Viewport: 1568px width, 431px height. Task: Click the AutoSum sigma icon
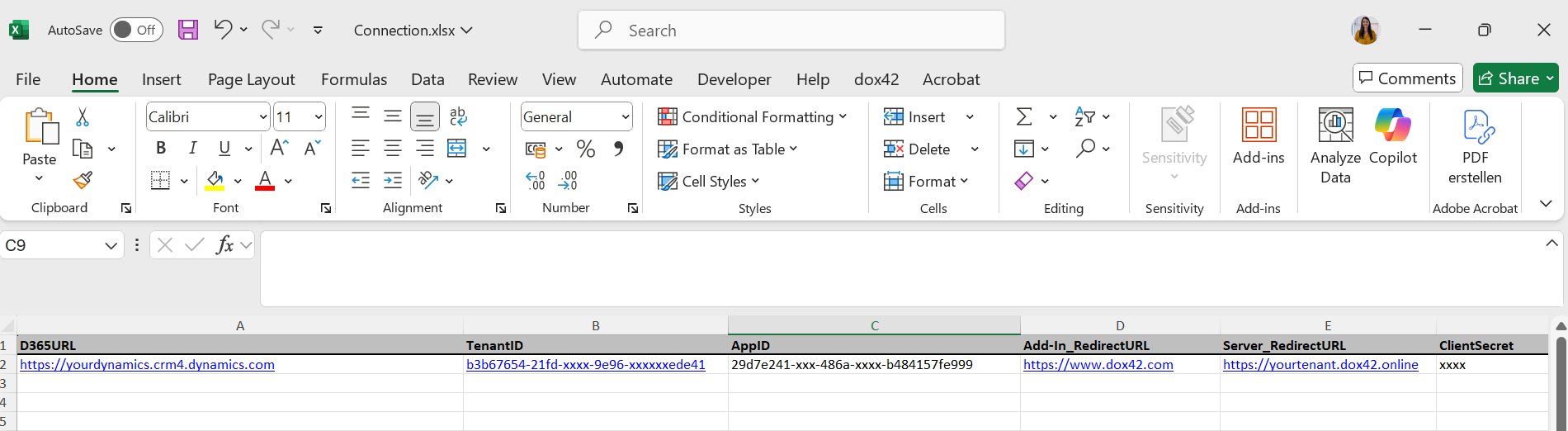click(x=1024, y=116)
